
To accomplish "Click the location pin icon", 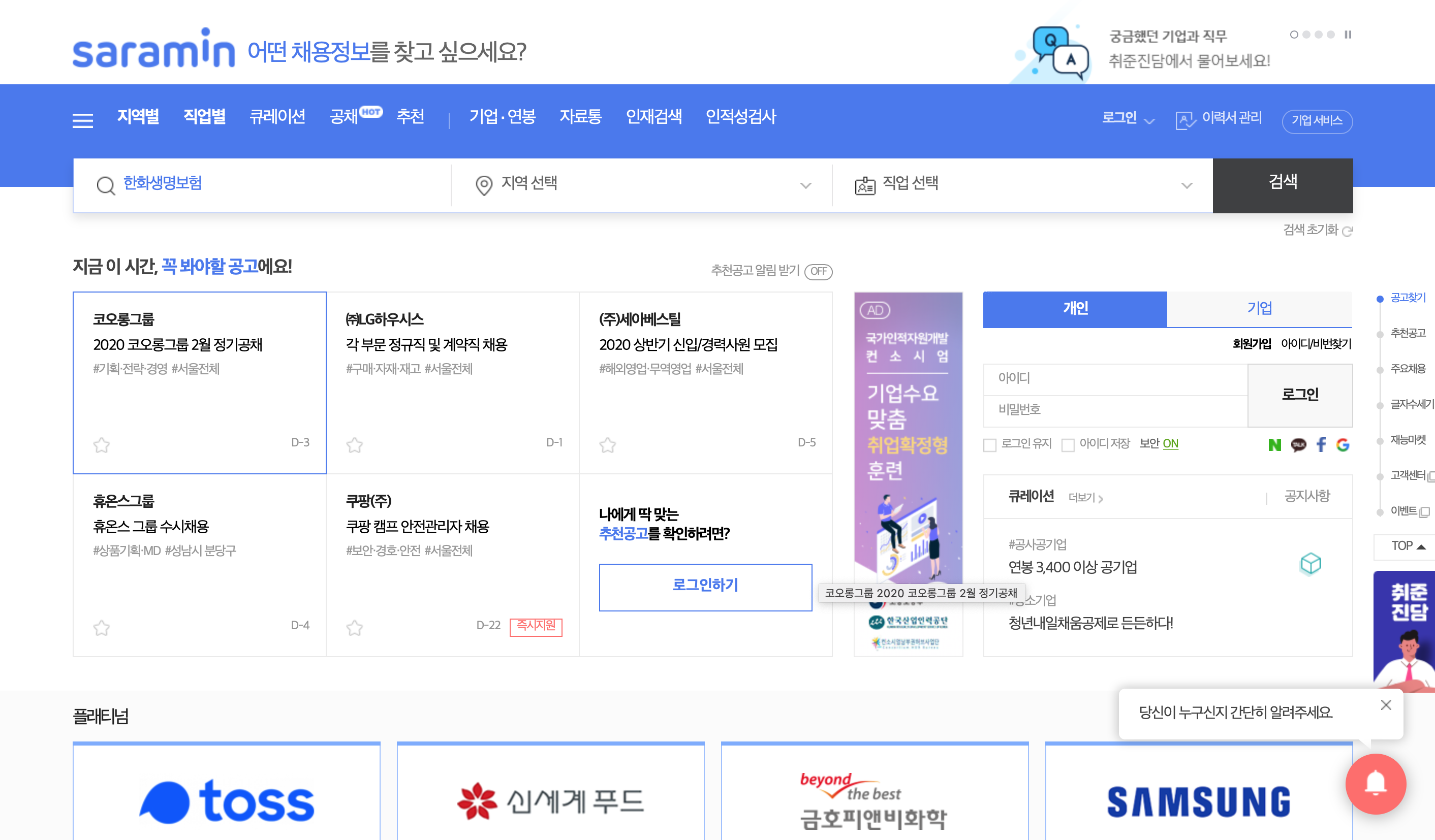I will (483, 185).
